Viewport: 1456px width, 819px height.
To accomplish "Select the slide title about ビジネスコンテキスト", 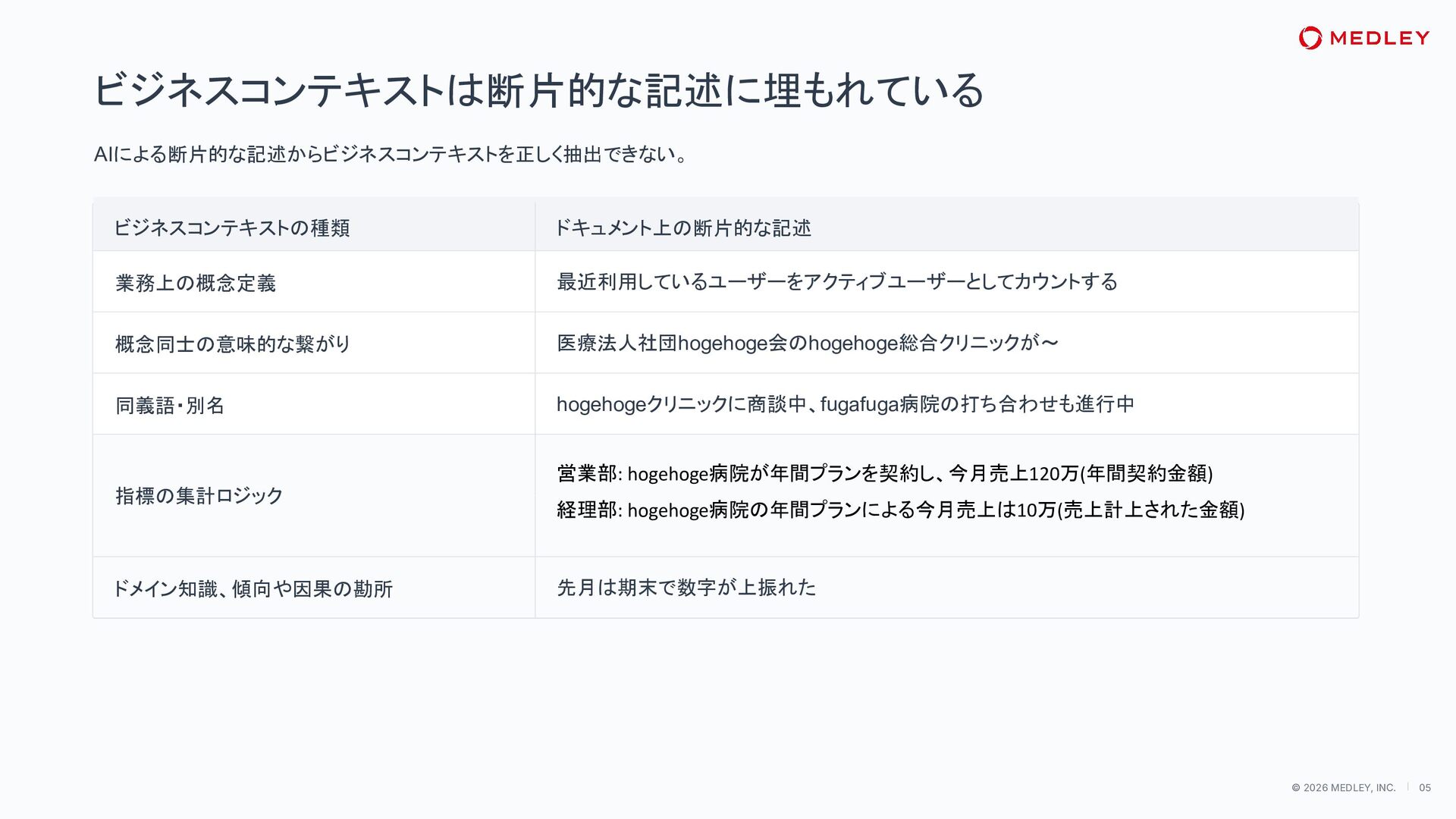I will pyautogui.click(x=538, y=90).
